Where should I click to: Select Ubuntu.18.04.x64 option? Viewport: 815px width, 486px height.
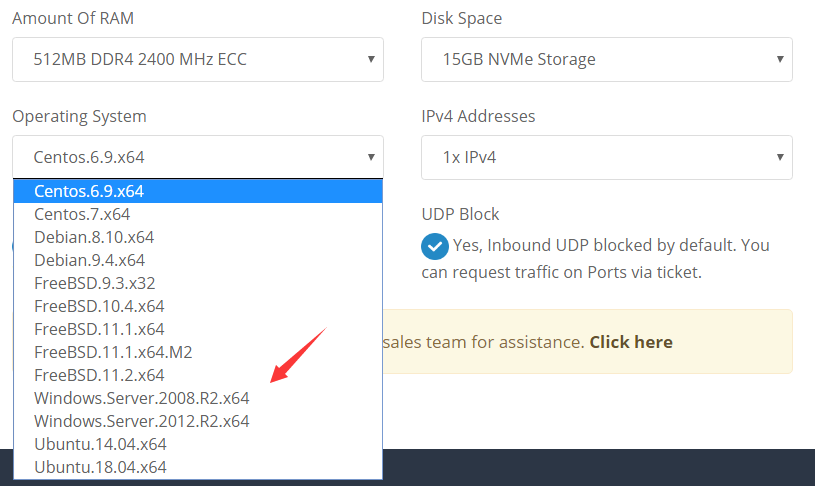pos(198,467)
